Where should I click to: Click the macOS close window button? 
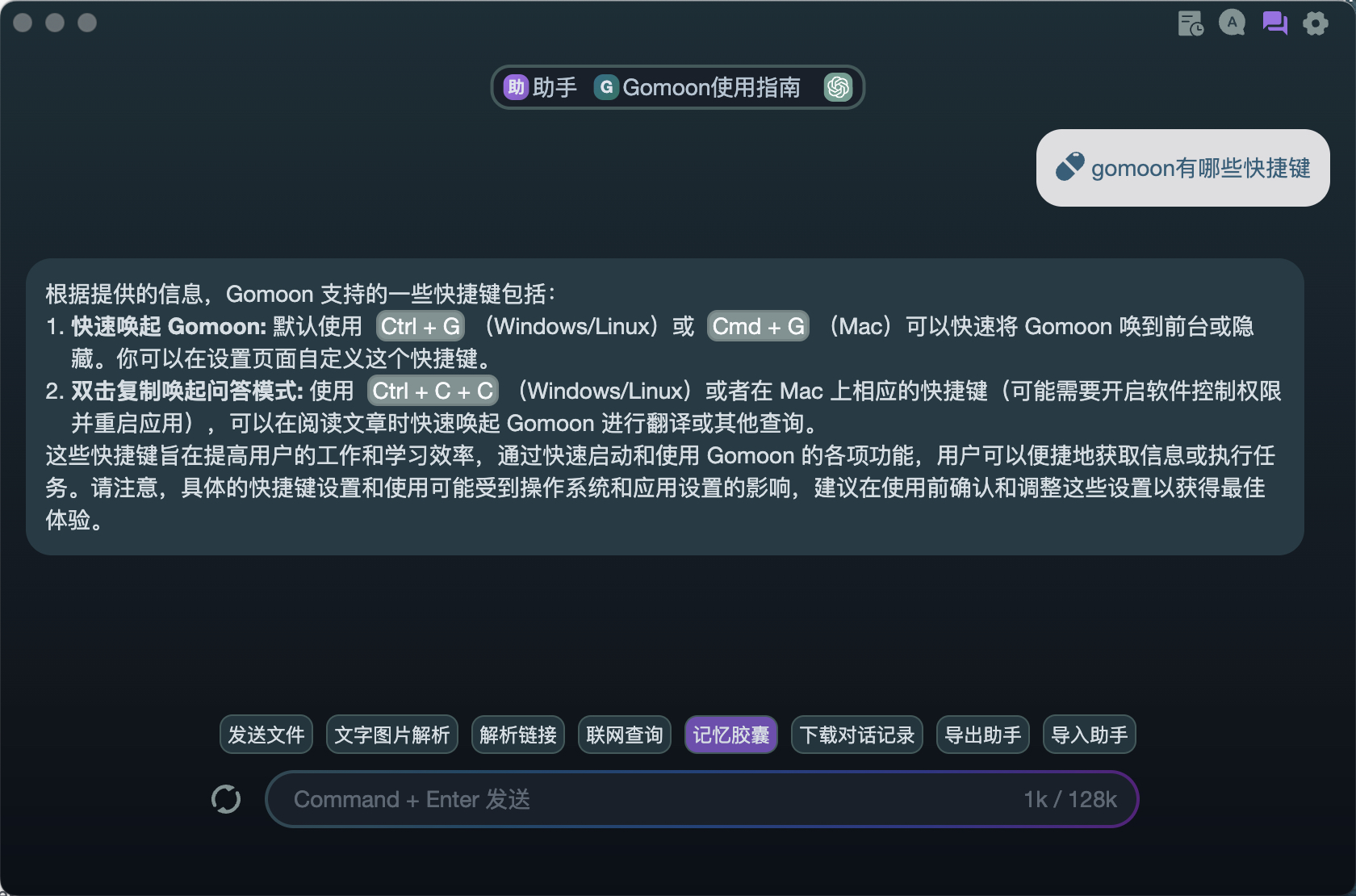[x=23, y=23]
